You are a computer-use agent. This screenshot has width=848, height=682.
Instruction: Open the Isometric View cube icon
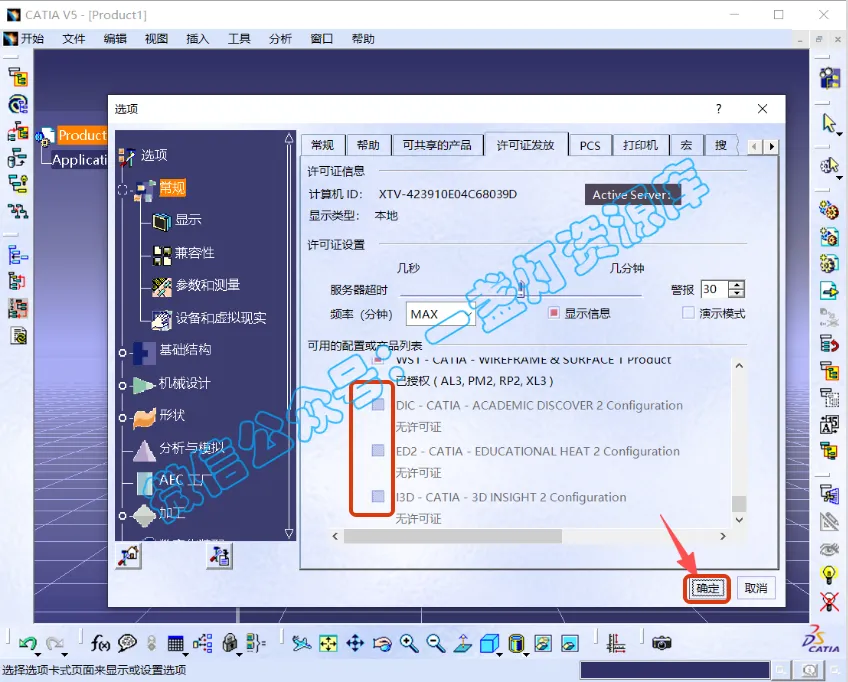489,643
